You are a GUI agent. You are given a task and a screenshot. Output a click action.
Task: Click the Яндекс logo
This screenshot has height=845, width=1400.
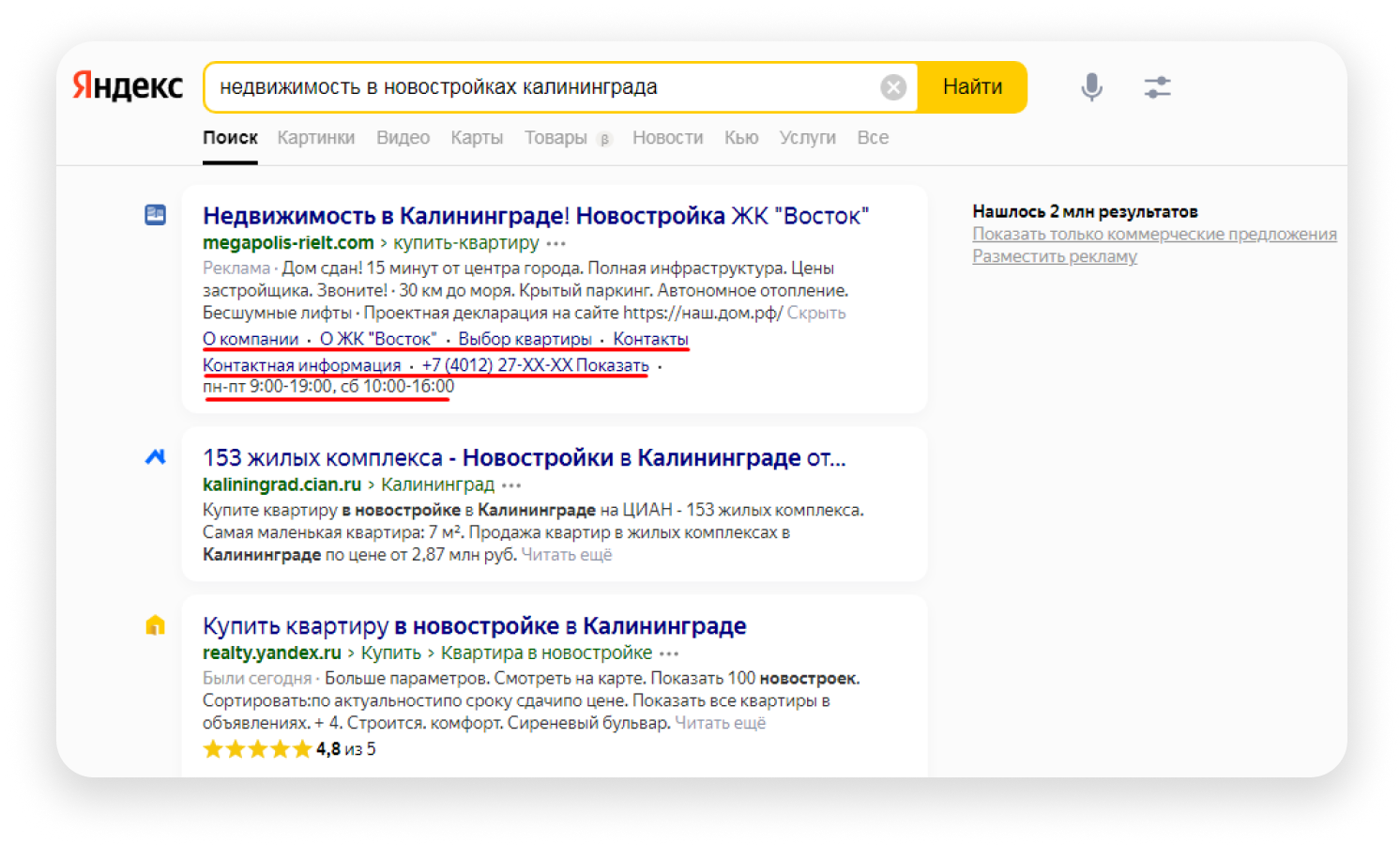[x=128, y=86]
